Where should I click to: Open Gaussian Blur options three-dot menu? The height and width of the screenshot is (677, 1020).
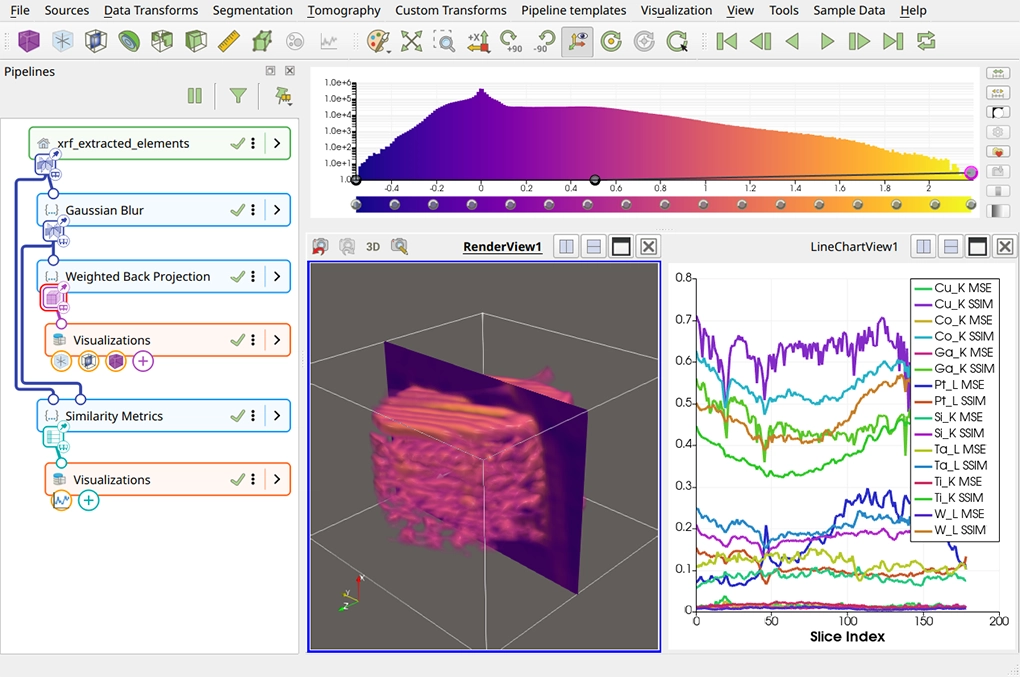click(253, 210)
